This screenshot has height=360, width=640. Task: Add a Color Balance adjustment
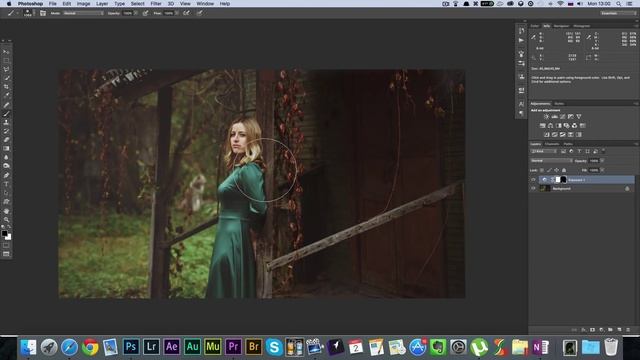[x=550, y=125]
